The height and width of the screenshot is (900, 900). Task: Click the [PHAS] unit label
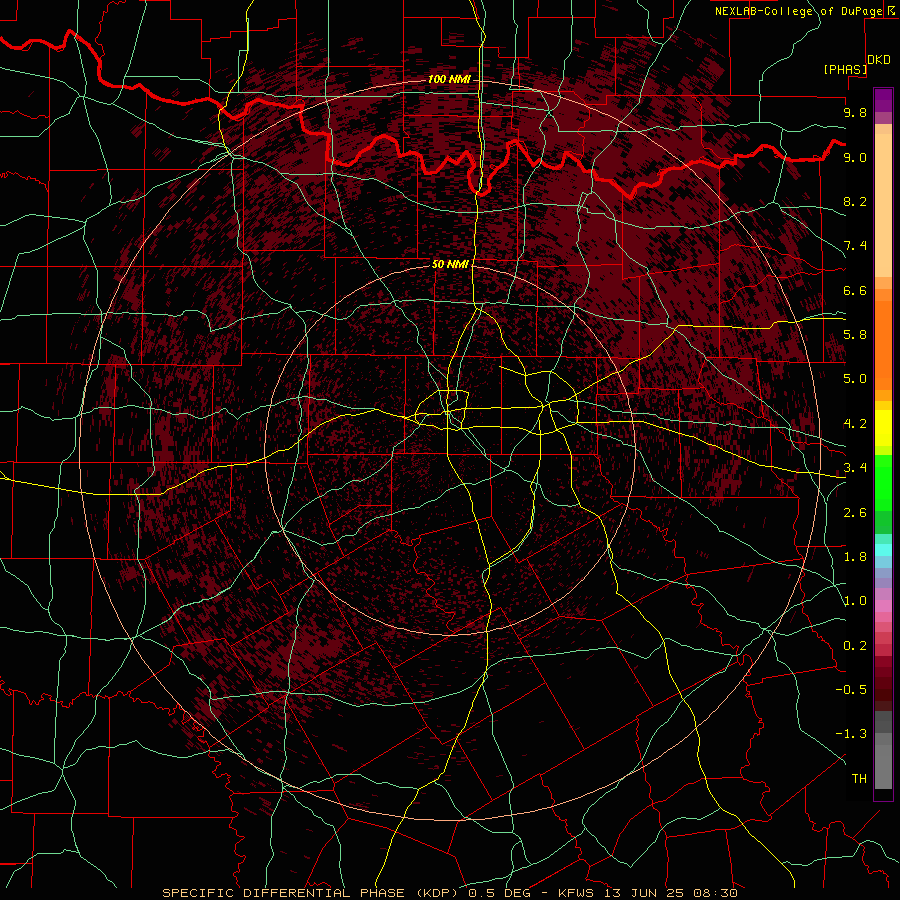[845, 69]
